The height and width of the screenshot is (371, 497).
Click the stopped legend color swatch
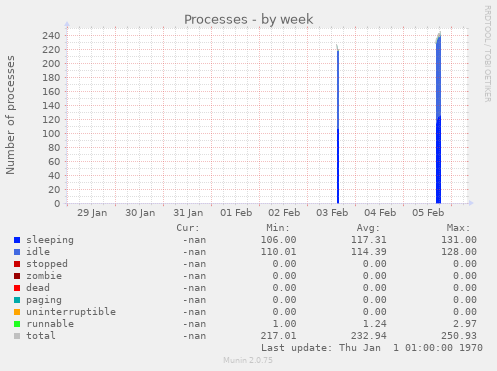click(17, 264)
